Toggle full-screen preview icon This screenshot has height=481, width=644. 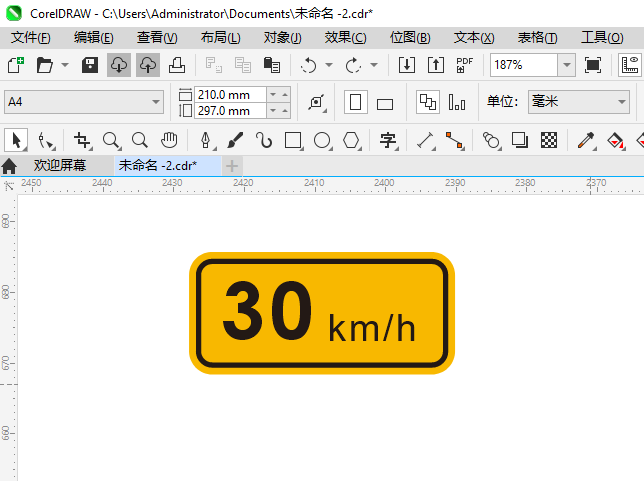coord(593,65)
